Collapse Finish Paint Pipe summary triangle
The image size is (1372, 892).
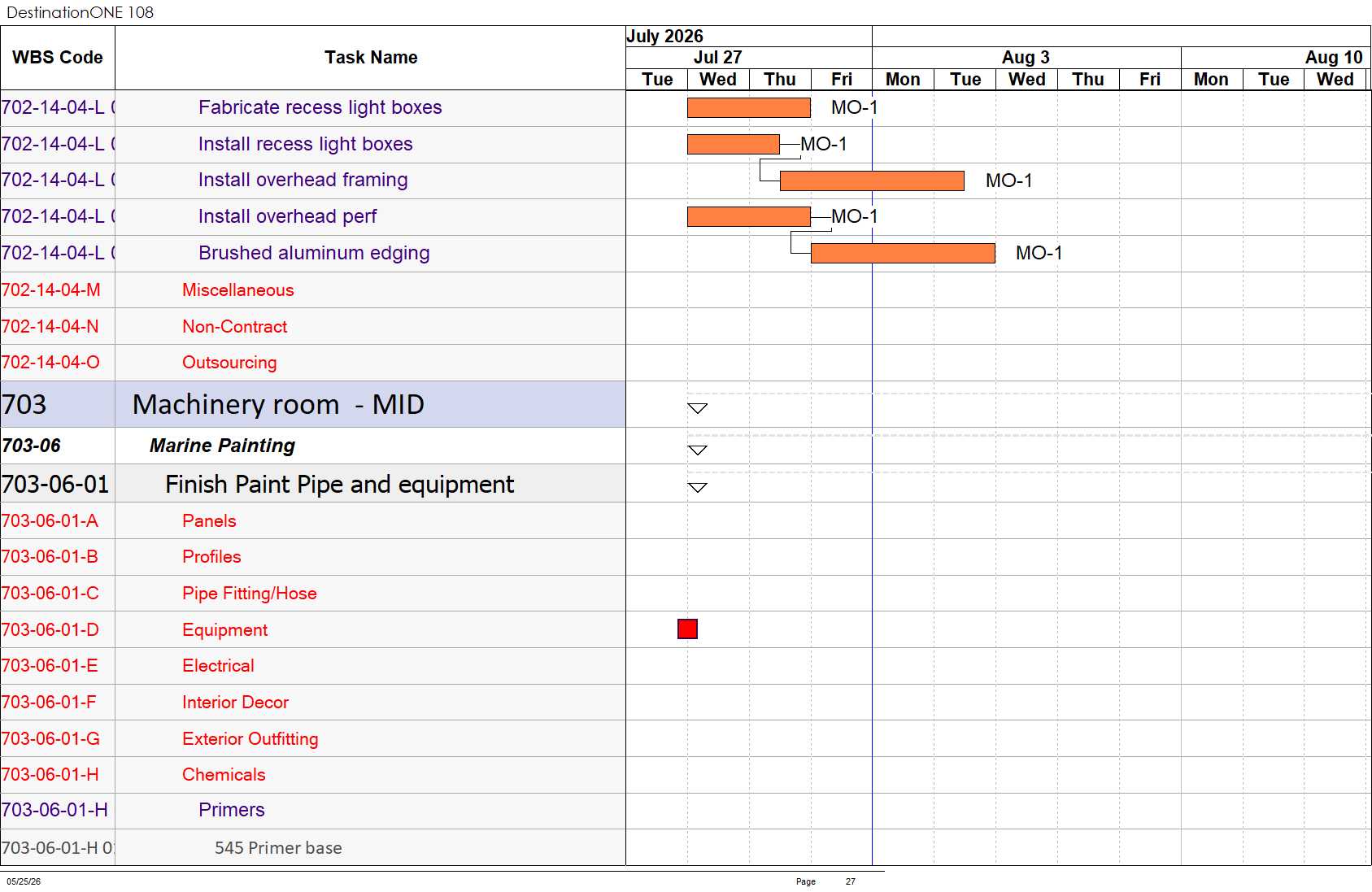[697, 487]
